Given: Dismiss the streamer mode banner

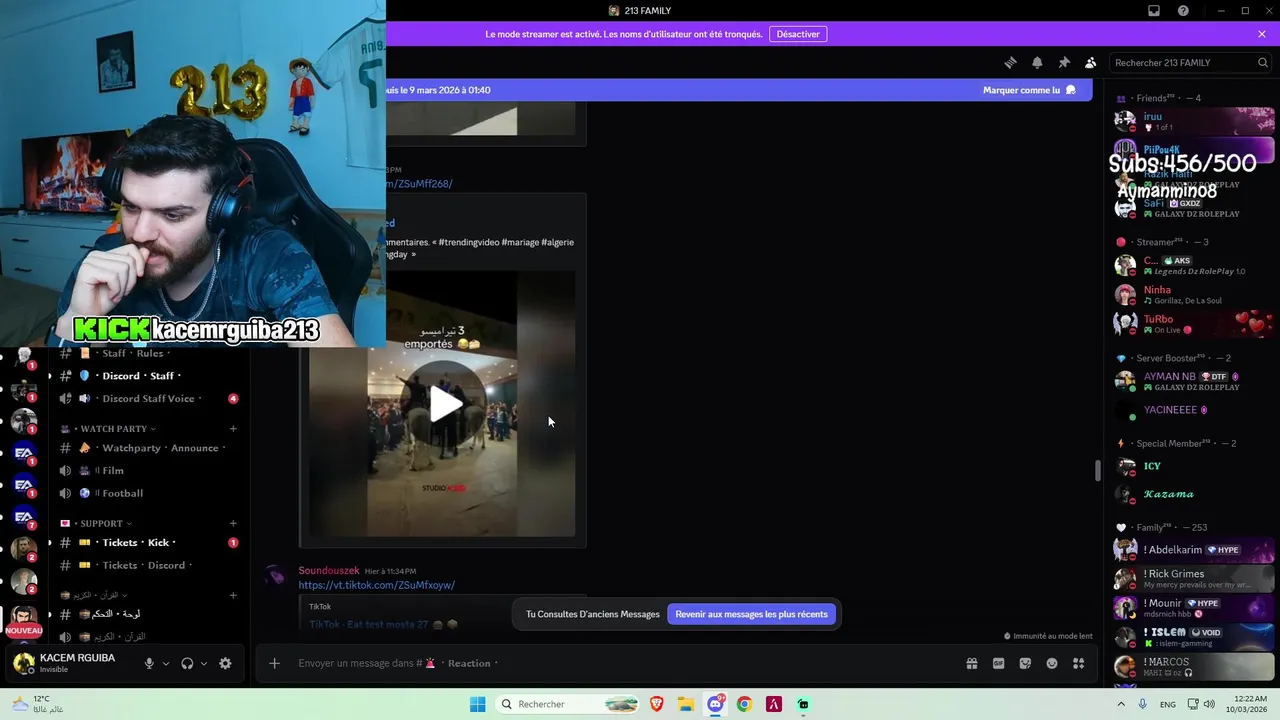Looking at the screenshot, I should pyautogui.click(x=1262, y=34).
